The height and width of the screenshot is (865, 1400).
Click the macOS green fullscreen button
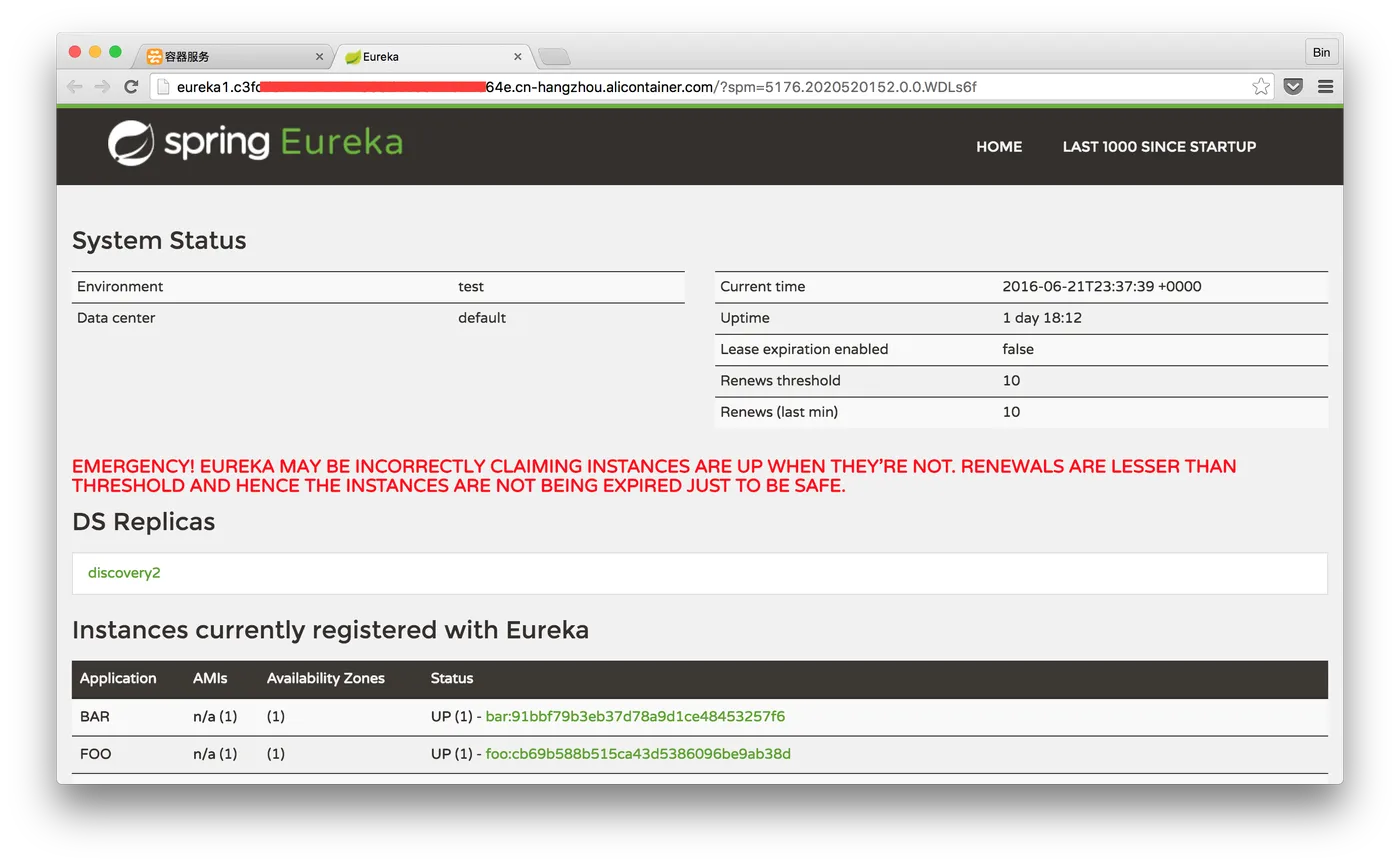(x=115, y=52)
